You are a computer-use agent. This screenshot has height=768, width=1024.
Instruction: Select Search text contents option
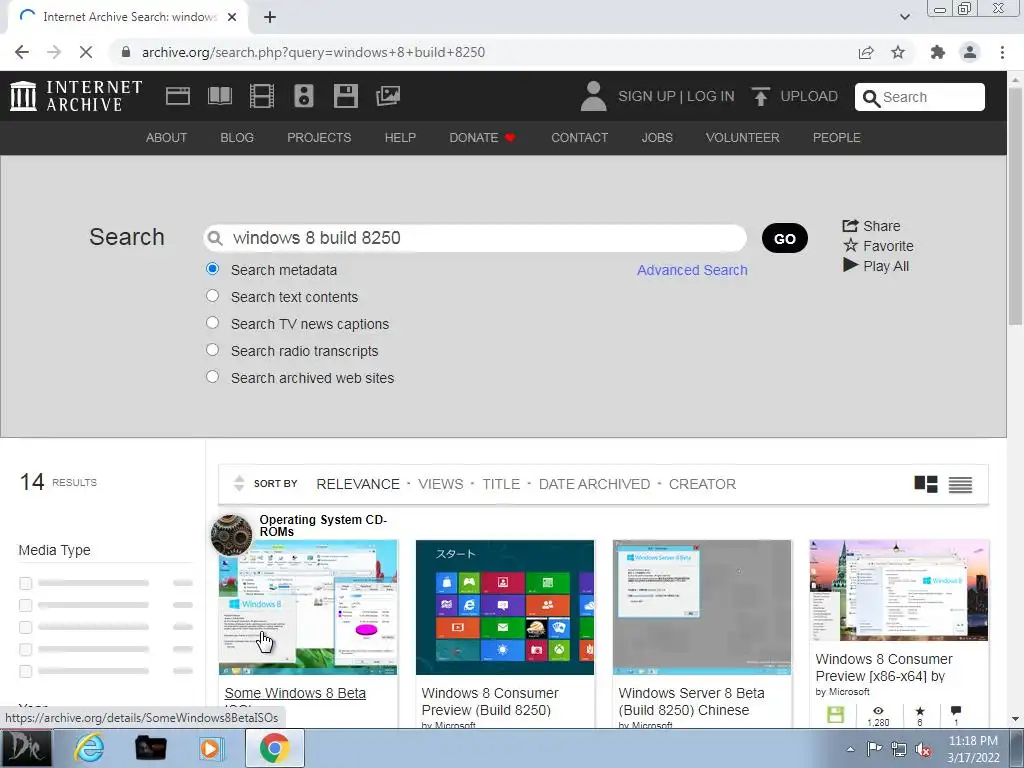pyautogui.click(x=212, y=296)
